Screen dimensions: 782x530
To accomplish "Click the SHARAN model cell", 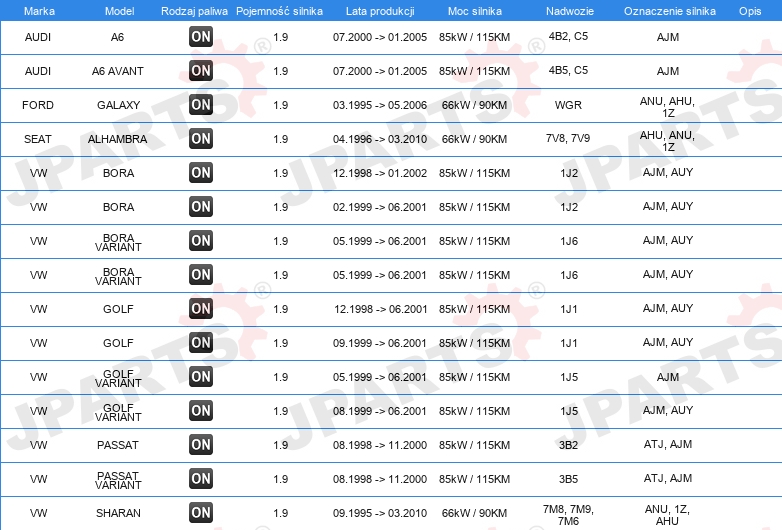I will (118, 513).
